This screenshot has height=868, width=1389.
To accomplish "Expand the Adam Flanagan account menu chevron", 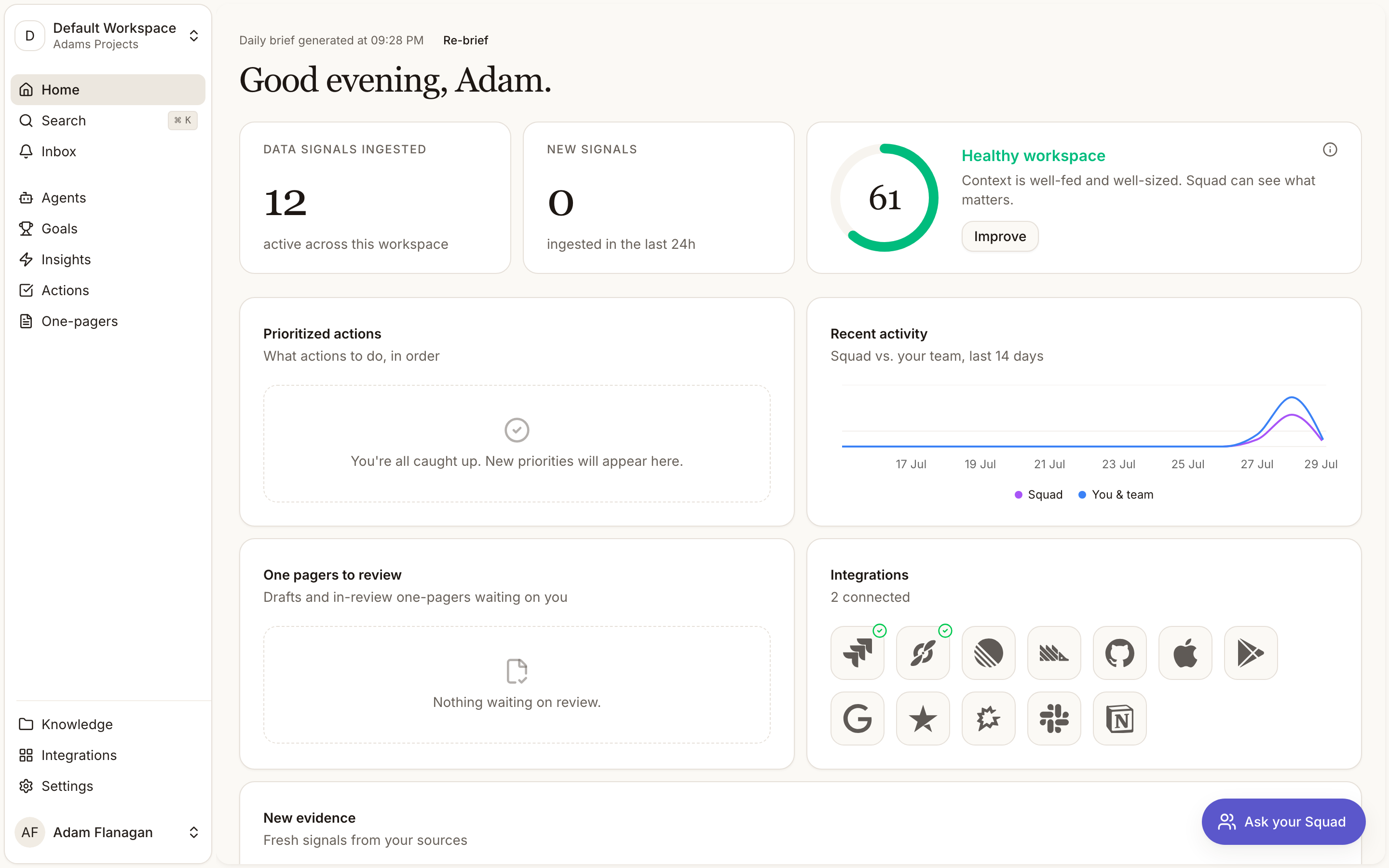I will [x=194, y=832].
